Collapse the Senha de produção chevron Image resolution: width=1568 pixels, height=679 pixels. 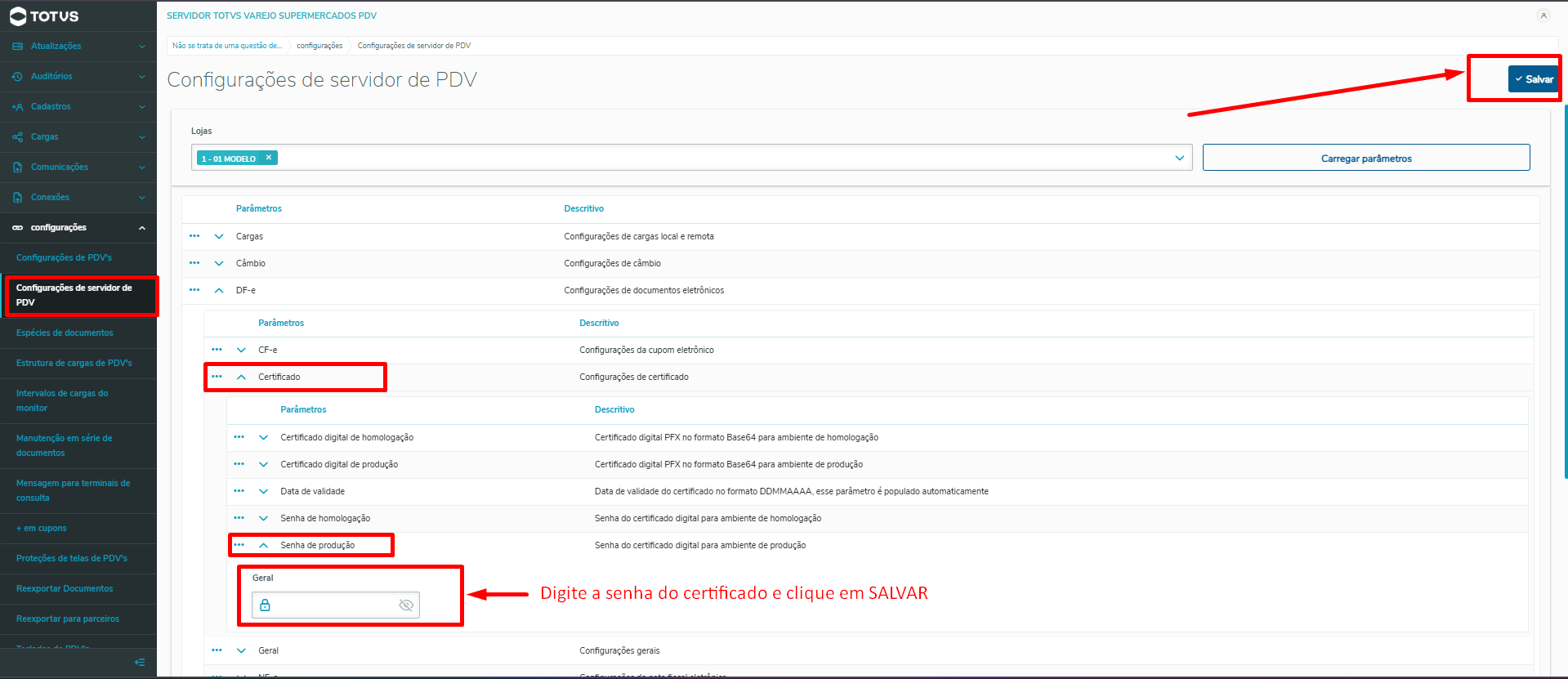click(x=263, y=545)
